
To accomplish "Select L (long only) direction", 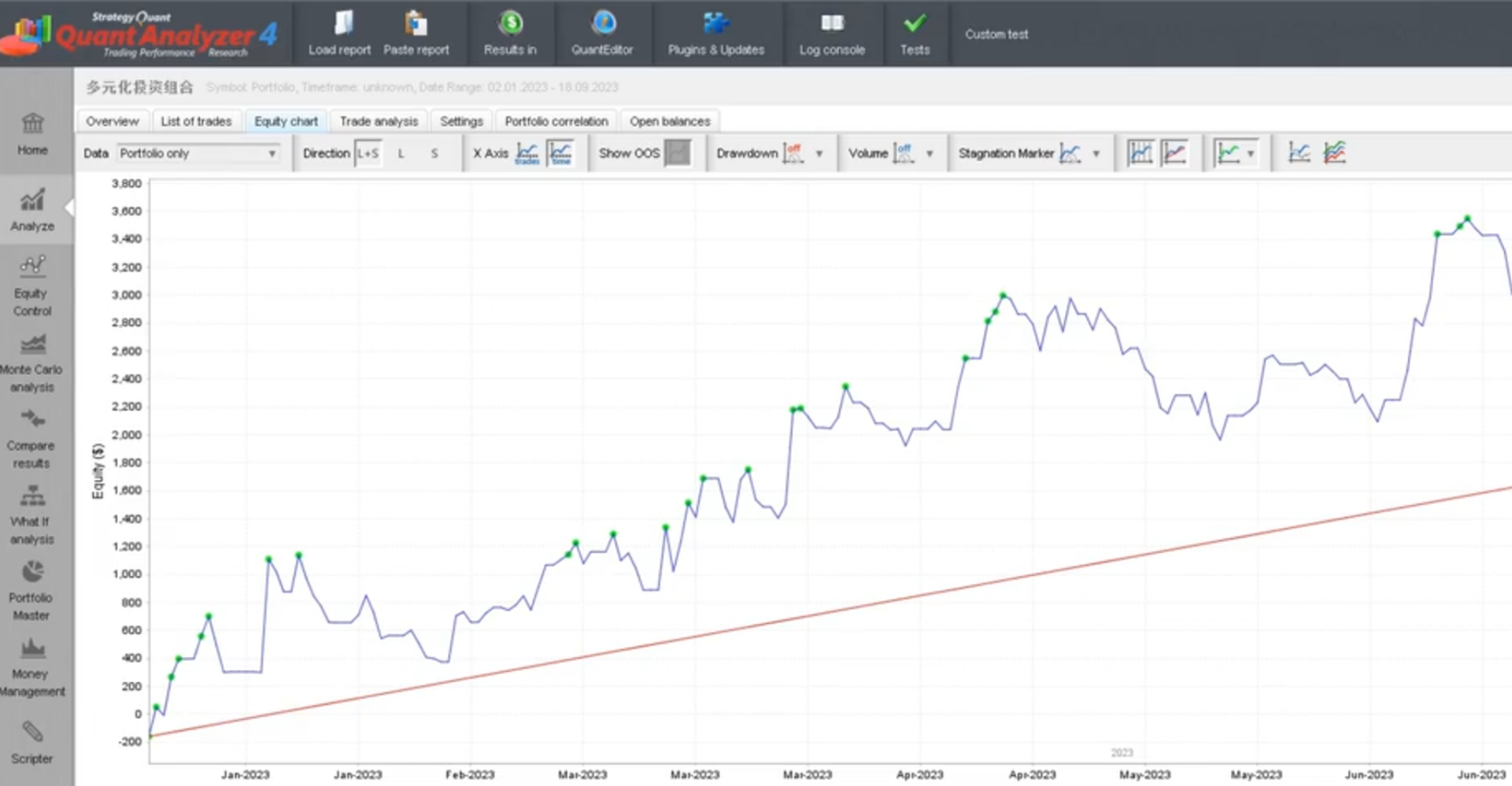I will (401, 154).
